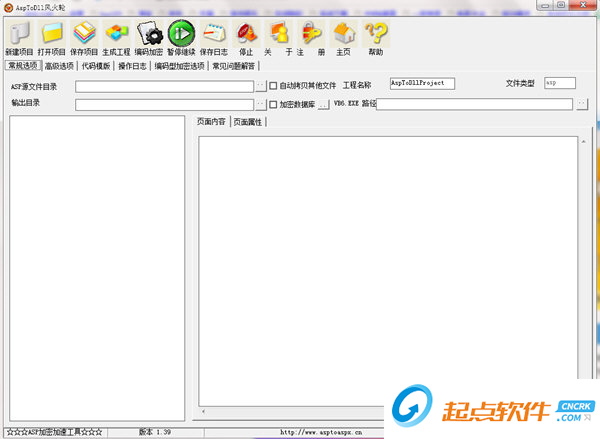Select the 编码型加密选项 tab
Screen dimensions: 600x439
179,66
